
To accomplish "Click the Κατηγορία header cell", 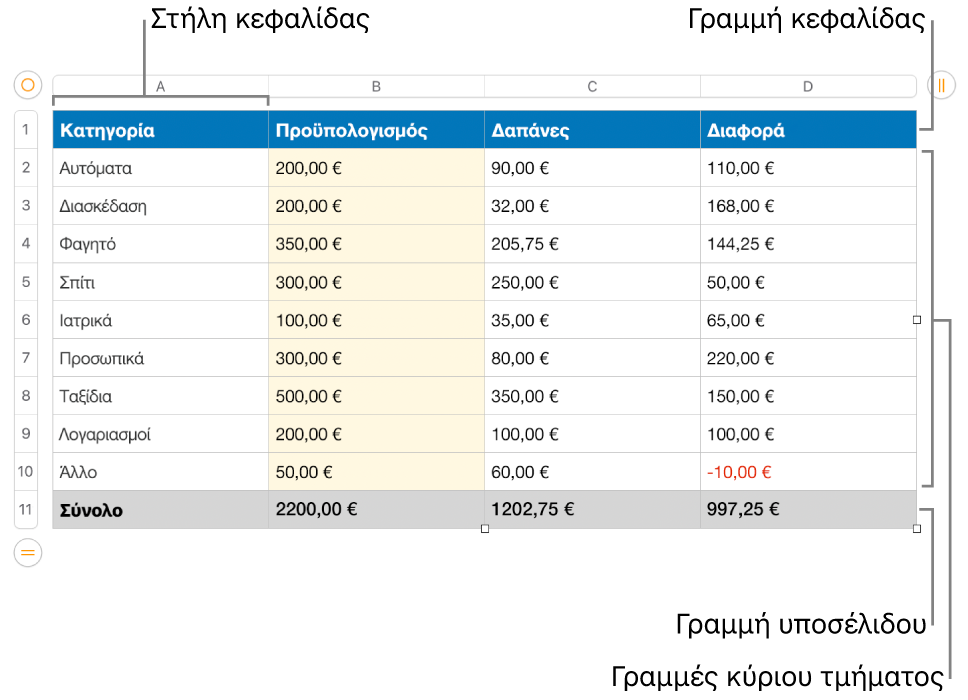I will [161, 130].
